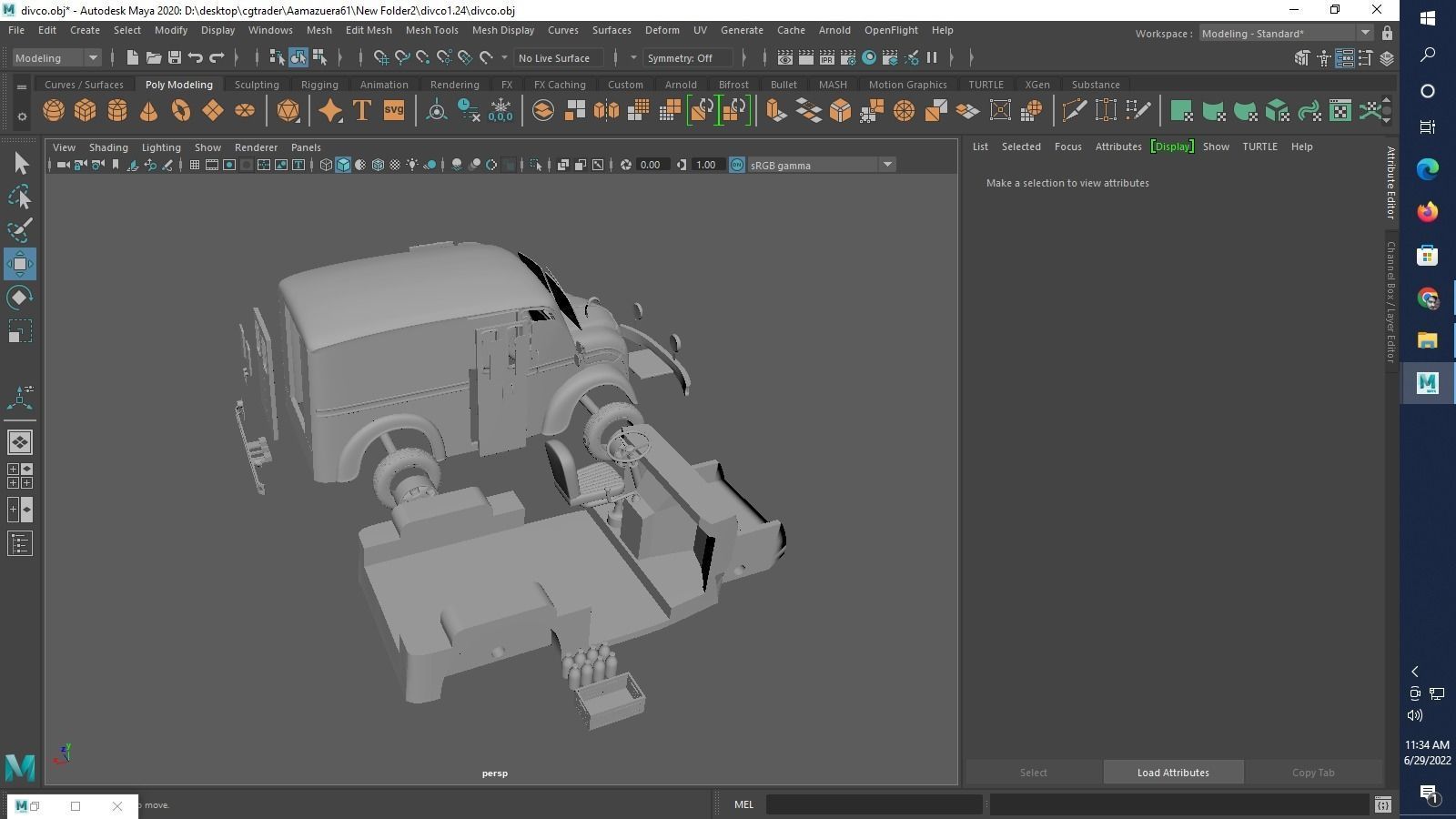Expand Windows system tray chevron
Image resolution: width=1456 pixels, height=819 pixels.
(x=1415, y=672)
